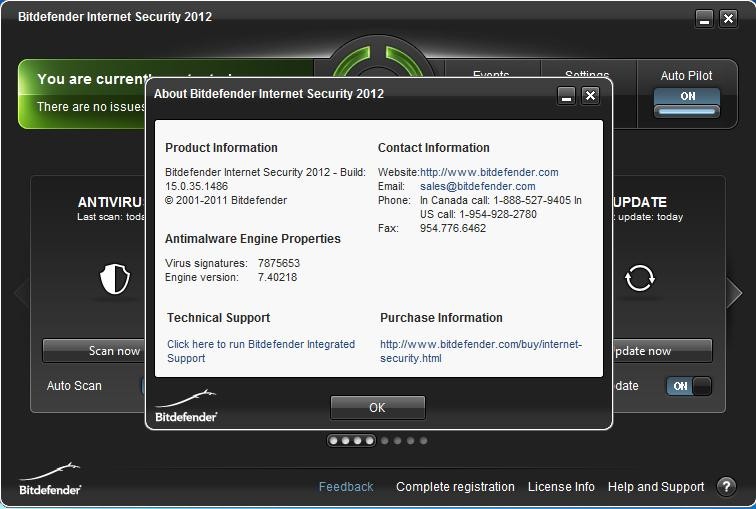Minimize the main Bitdefender window
The width and height of the screenshot is (756, 509).
(x=704, y=19)
